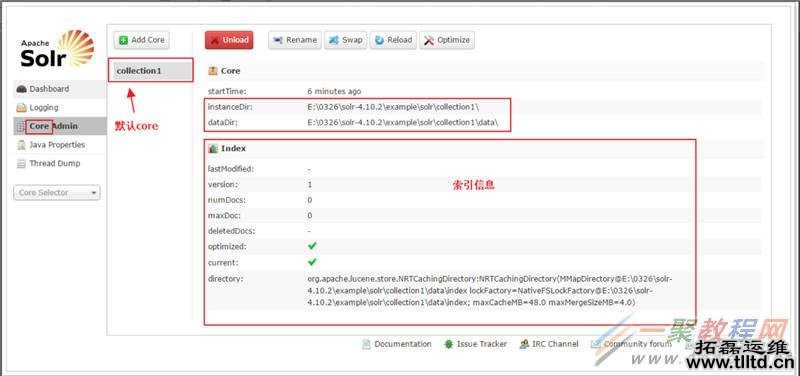Click green plus icon on Add Core
800x376 pixels.
tap(123, 40)
